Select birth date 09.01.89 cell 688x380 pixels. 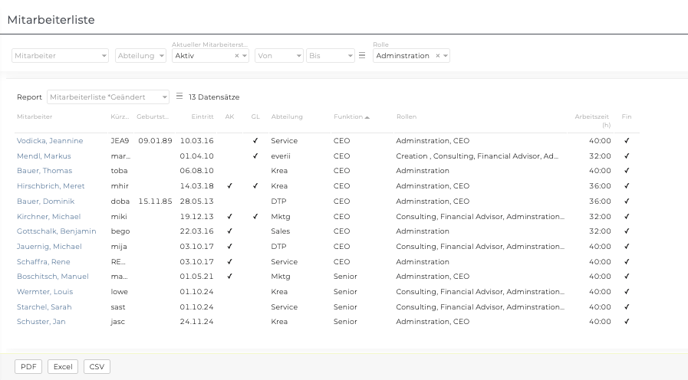click(155, 141)
